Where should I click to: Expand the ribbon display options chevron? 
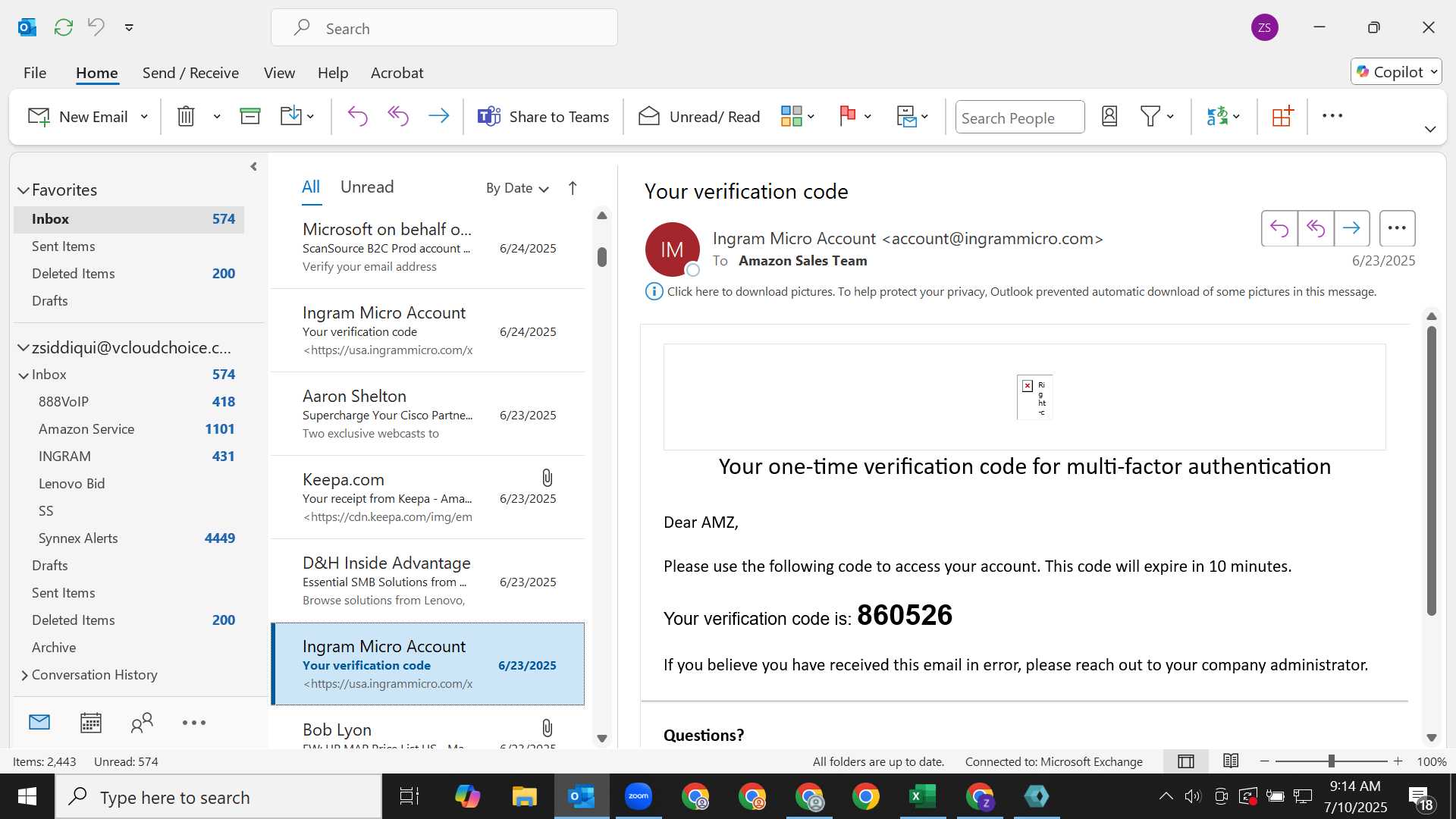pyautogui.click(x=1430, y=130)
